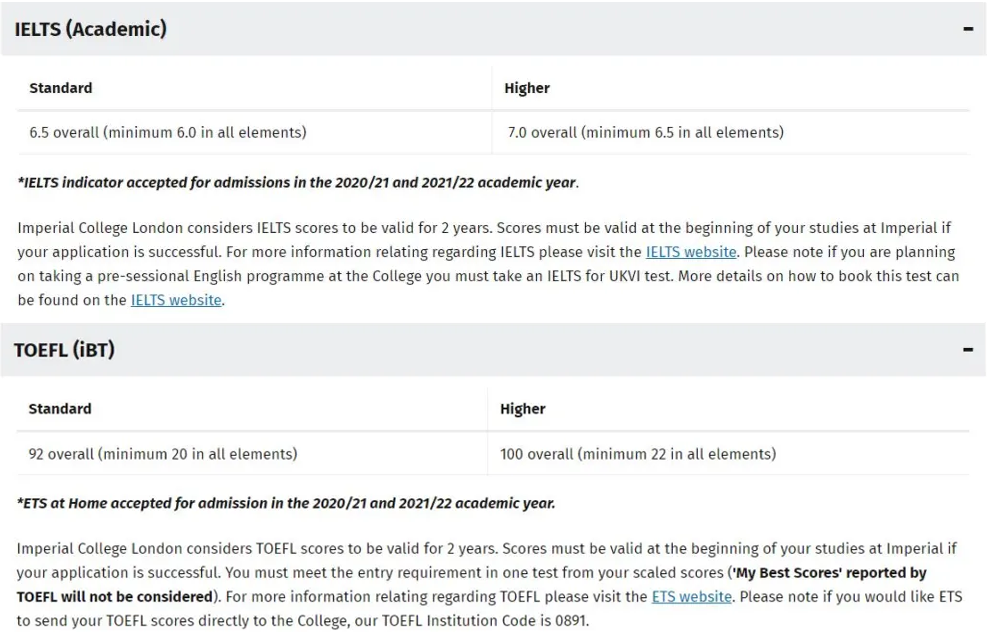Select the "7.0 overall" IELTS higher cell
This screenshot has width=987, height=632.
click(645, 132)
